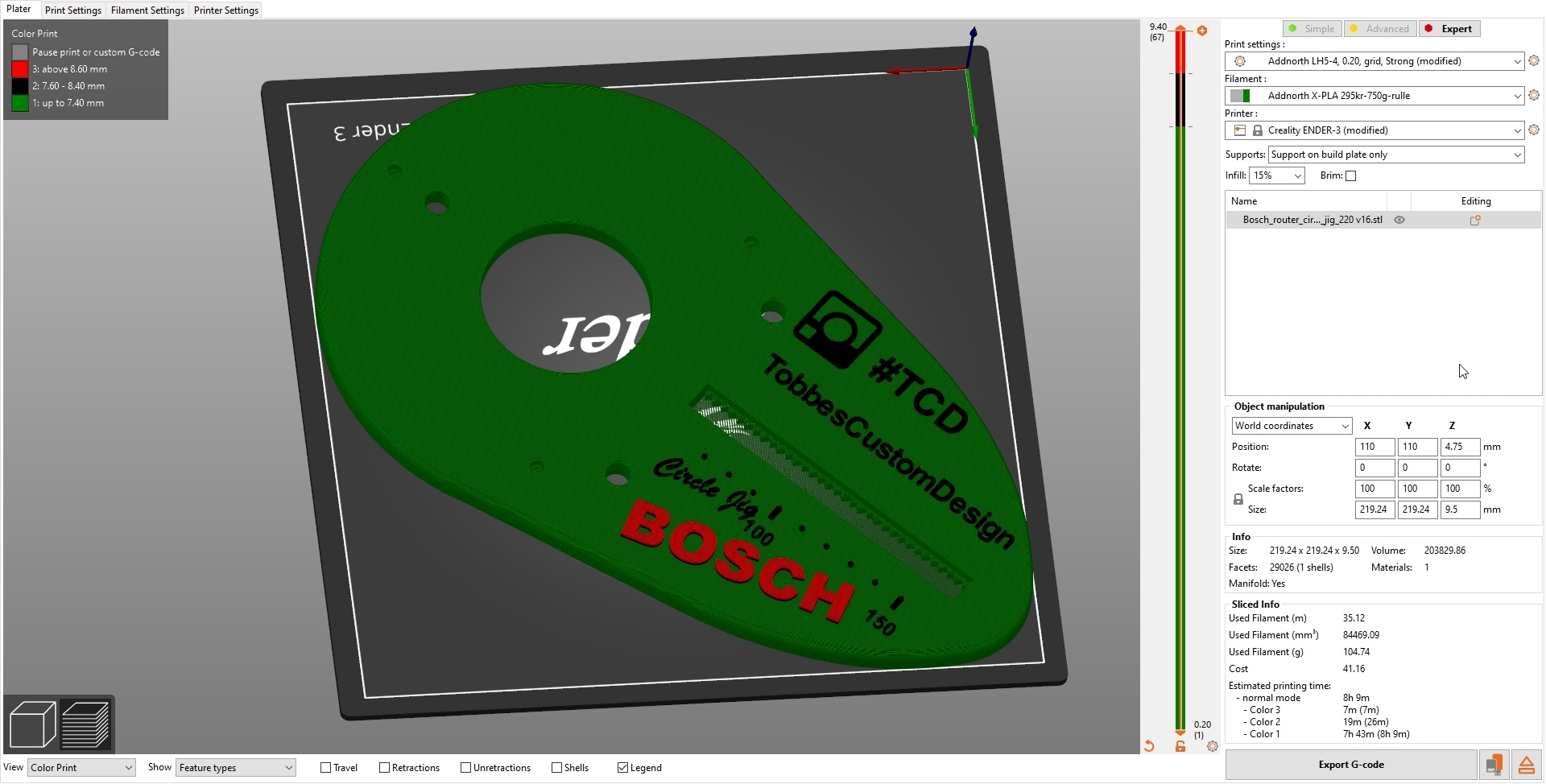This screenshot has width=1546, height=784.
Task: Open the layer slider settings cog
Action: tap(1213, 746)
